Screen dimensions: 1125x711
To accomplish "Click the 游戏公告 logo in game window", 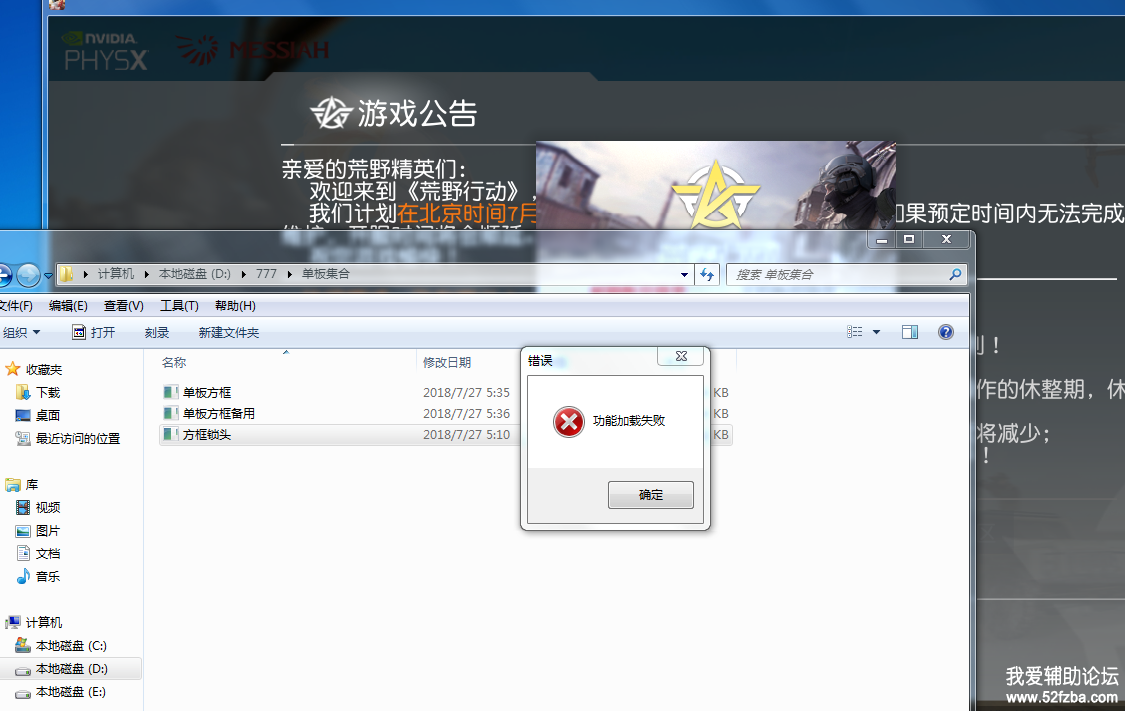I will click(330, 113).
